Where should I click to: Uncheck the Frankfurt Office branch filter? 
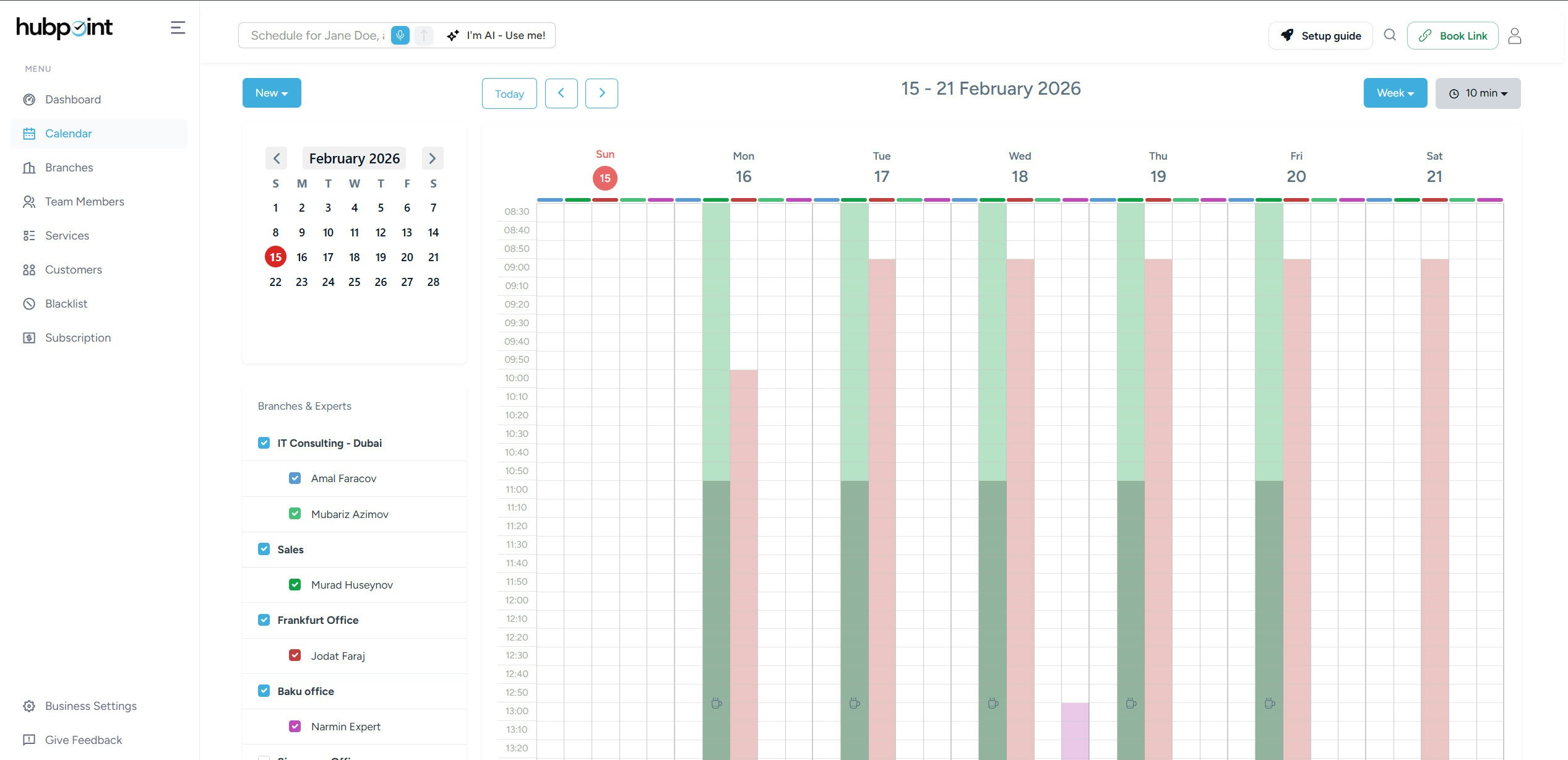pyautogui.click(x=264, y=619)
